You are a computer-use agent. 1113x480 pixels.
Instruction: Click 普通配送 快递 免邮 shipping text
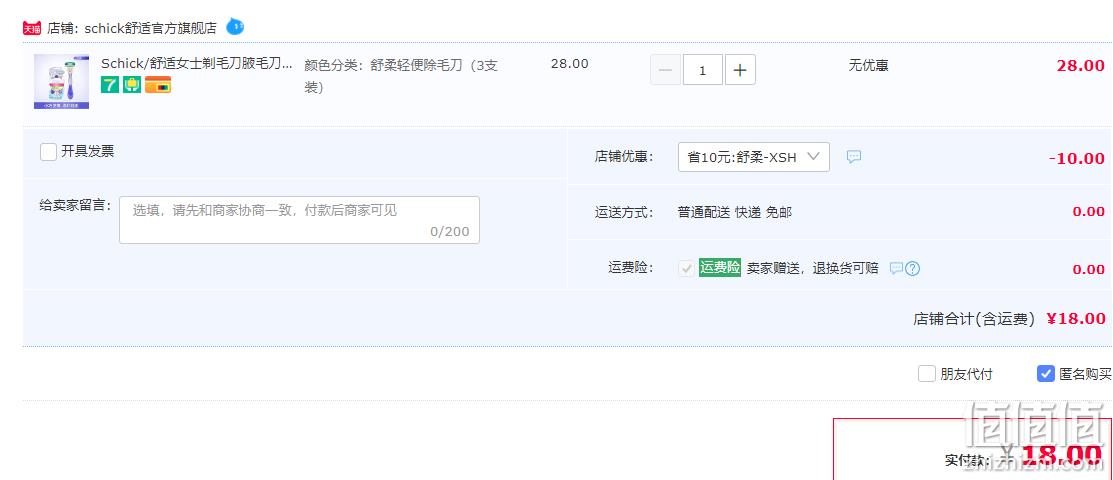pos(735,212)
